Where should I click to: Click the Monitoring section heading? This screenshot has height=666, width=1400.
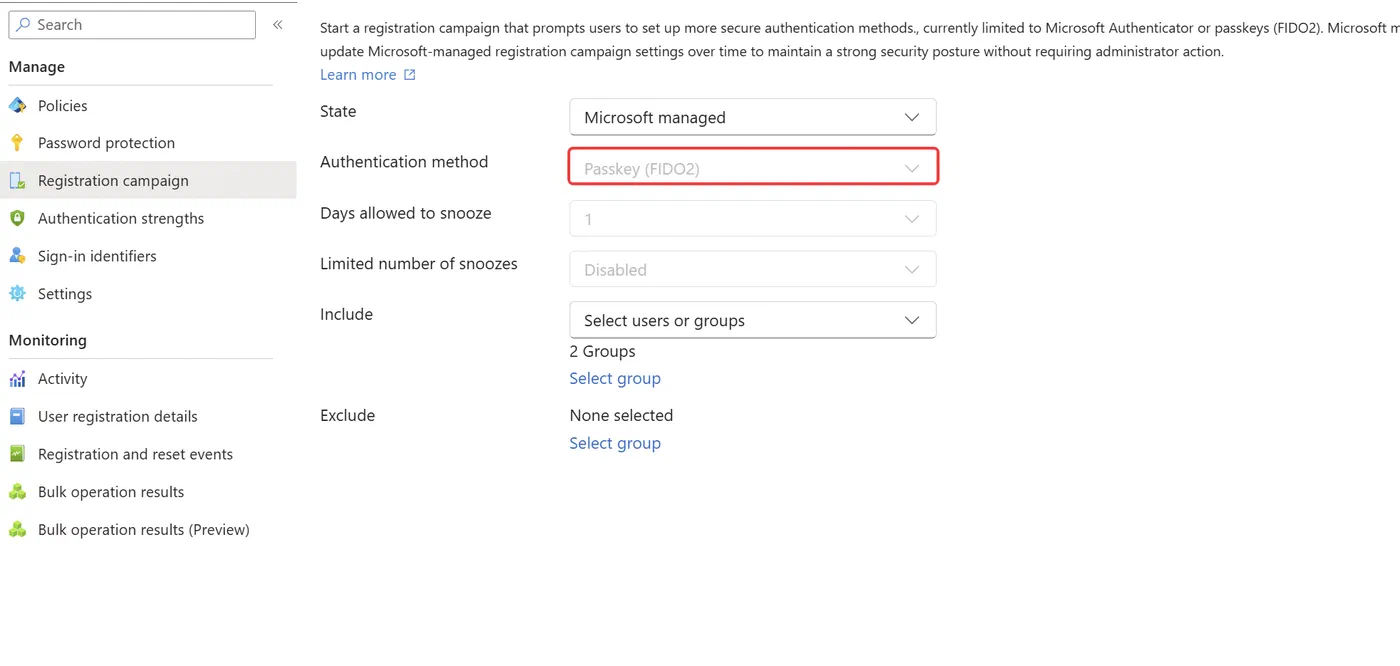tap(48, 340)
